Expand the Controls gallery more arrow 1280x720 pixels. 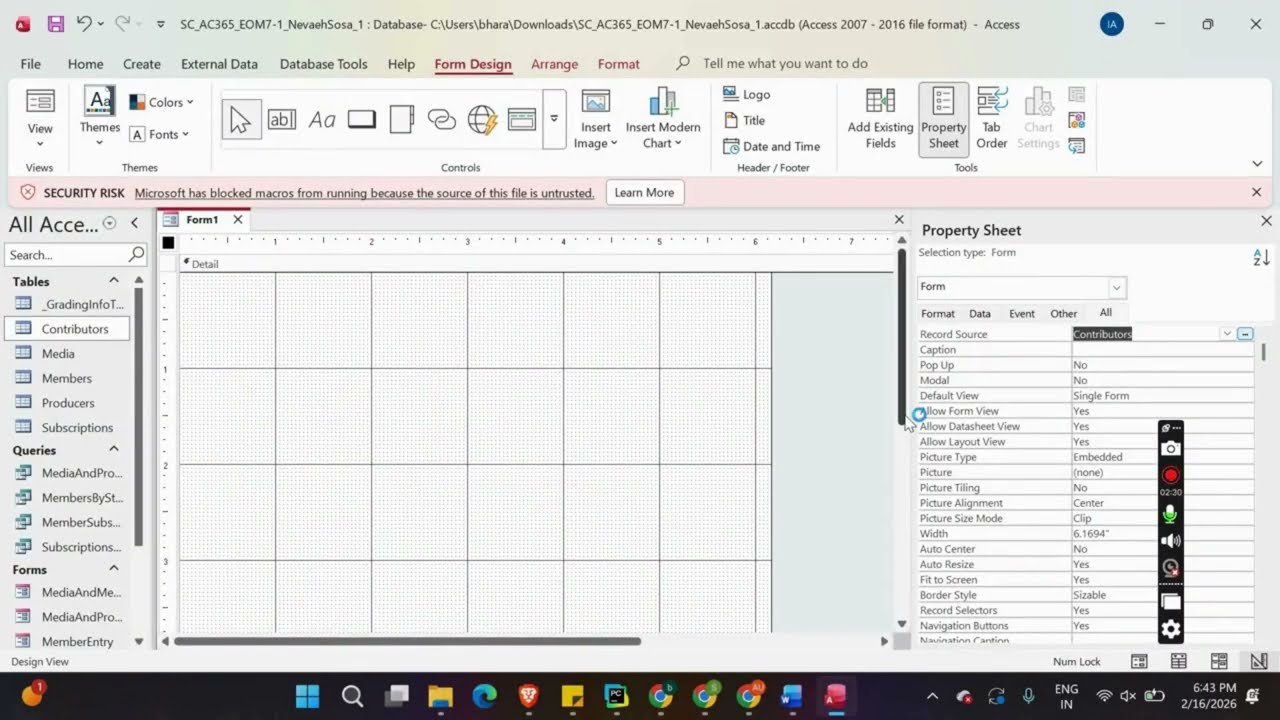[554, 119]
